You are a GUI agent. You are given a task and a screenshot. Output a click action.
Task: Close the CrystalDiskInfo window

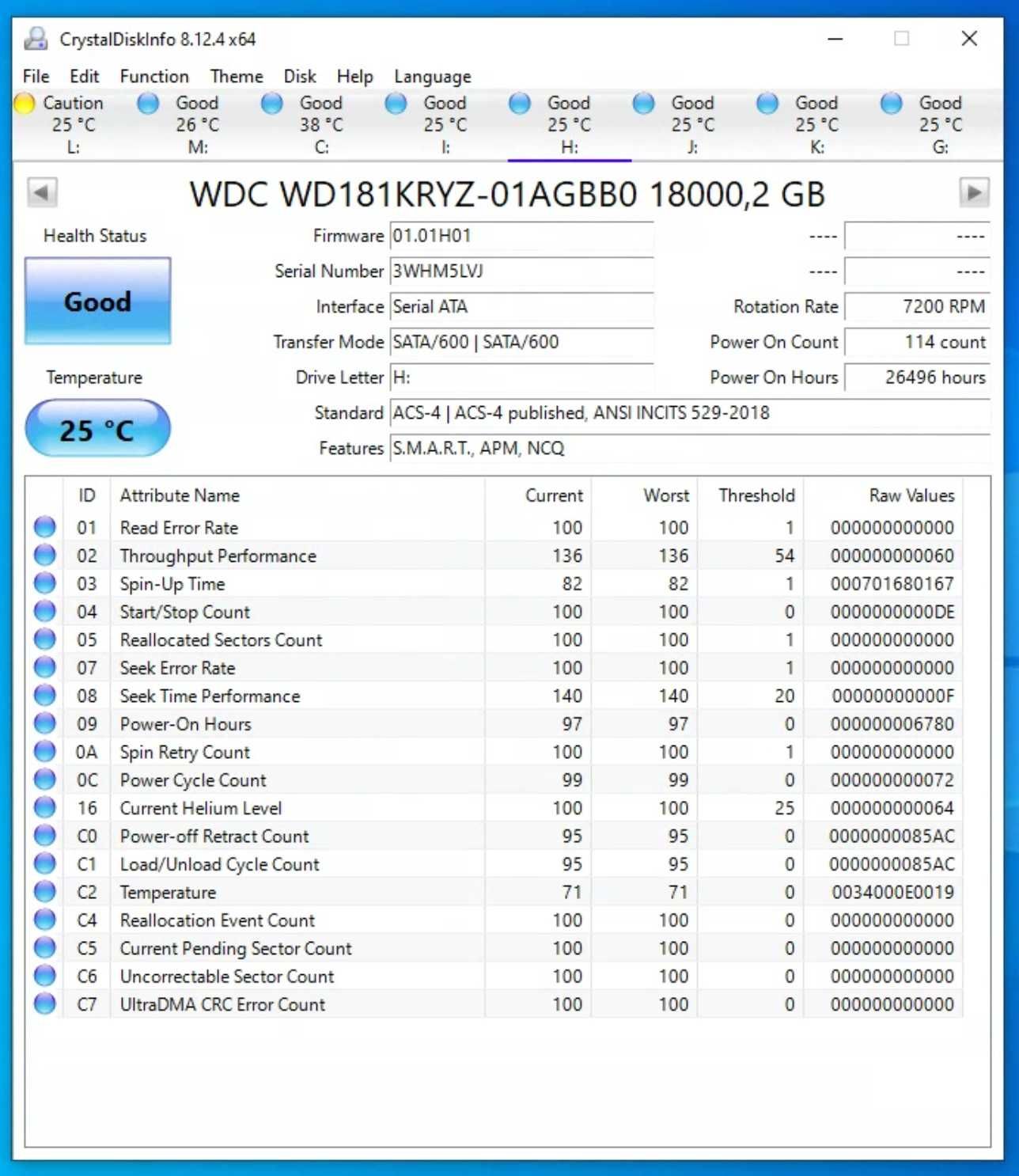969,39
